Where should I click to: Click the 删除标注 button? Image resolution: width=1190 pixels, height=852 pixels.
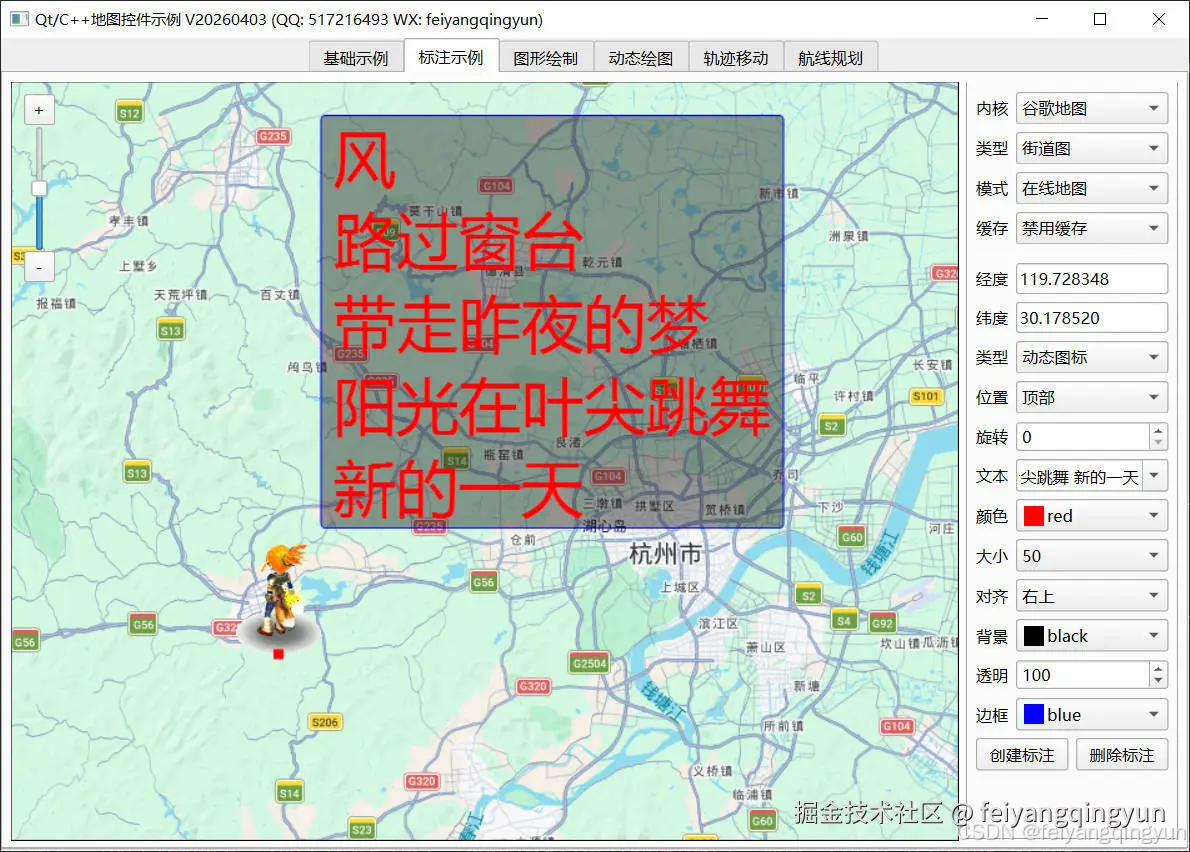tap(1122, 754)
